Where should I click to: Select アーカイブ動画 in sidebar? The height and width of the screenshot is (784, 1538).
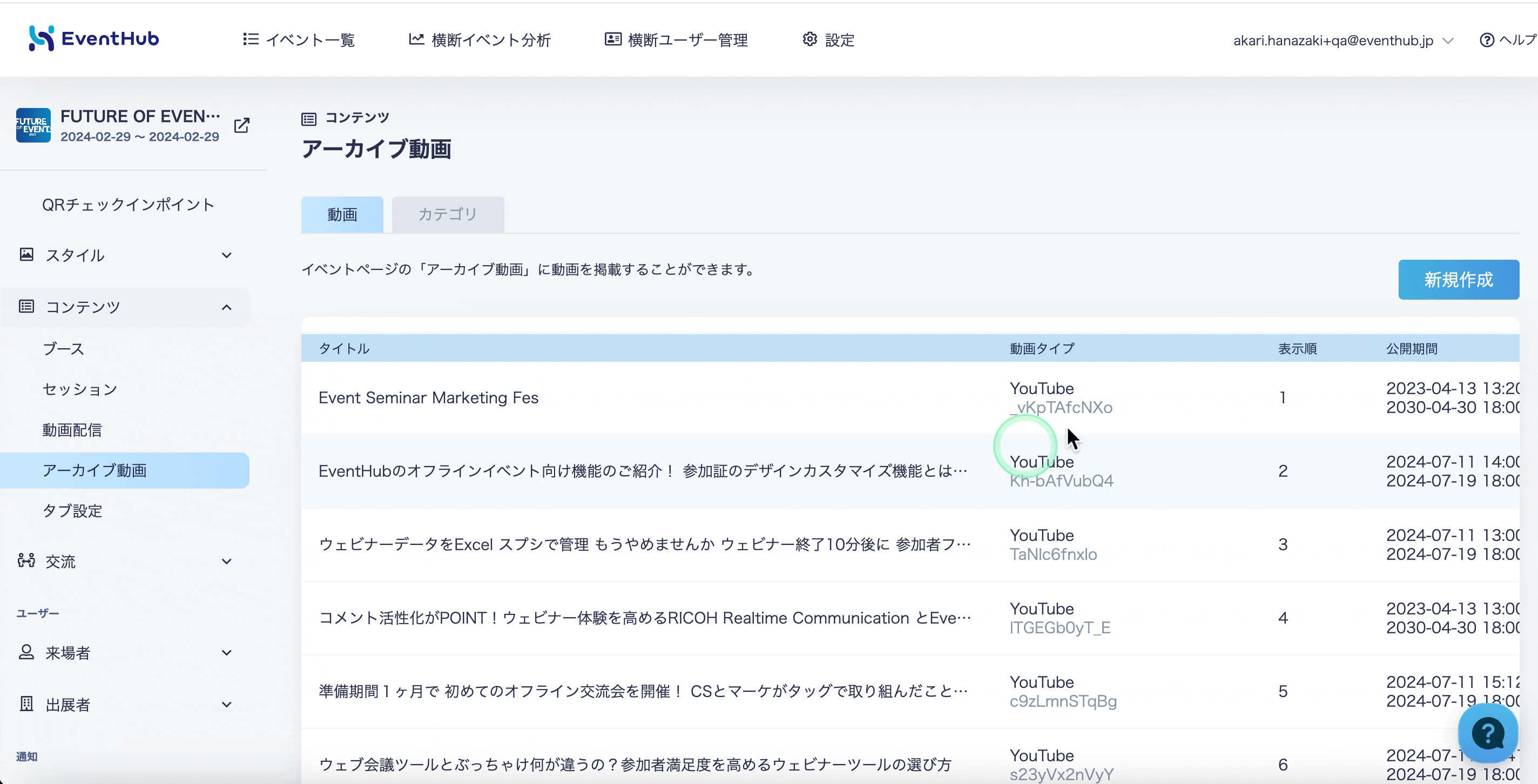click(x=125, y=470)
